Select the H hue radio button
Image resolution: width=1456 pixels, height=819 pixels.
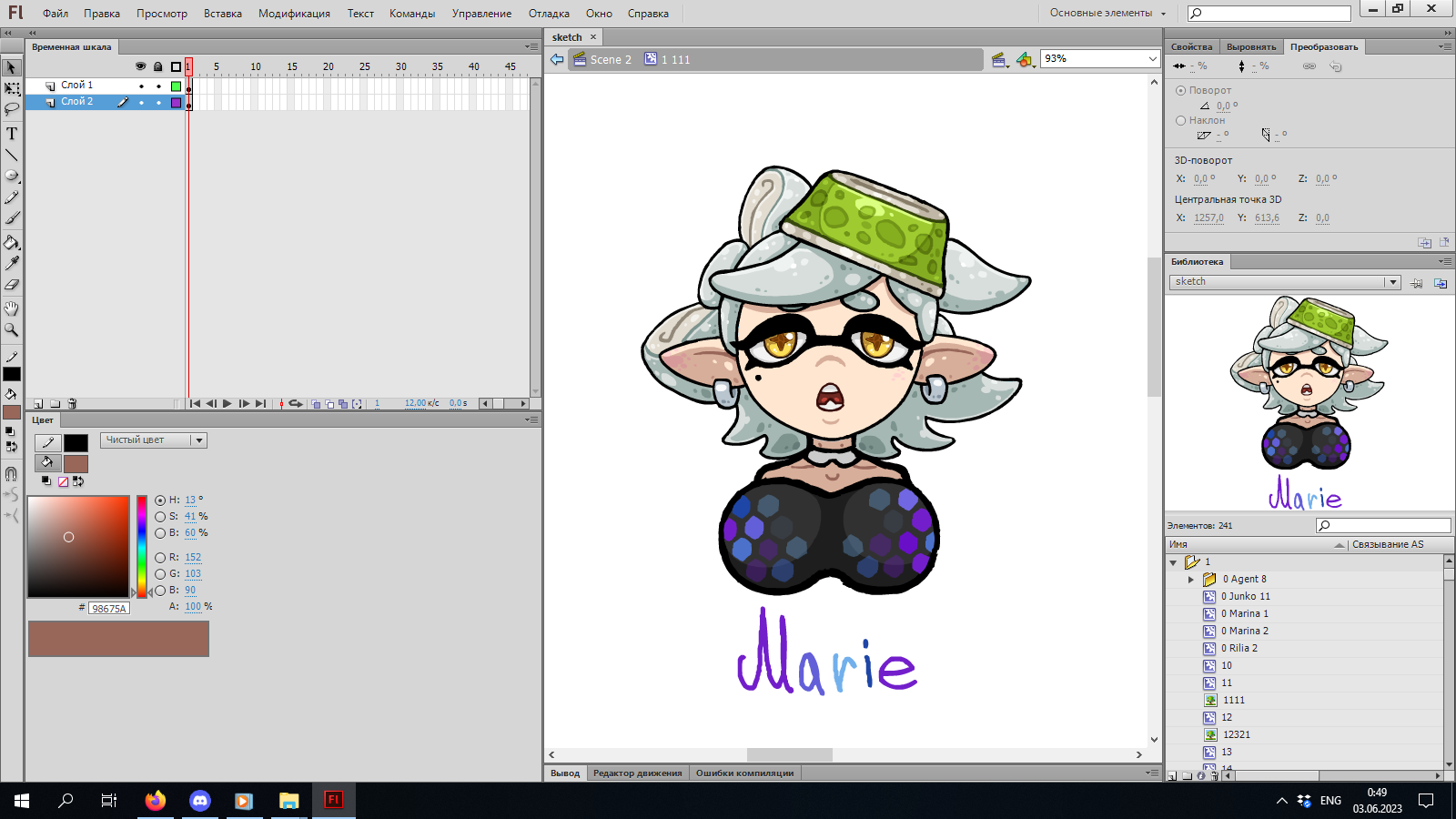point(160,500)
